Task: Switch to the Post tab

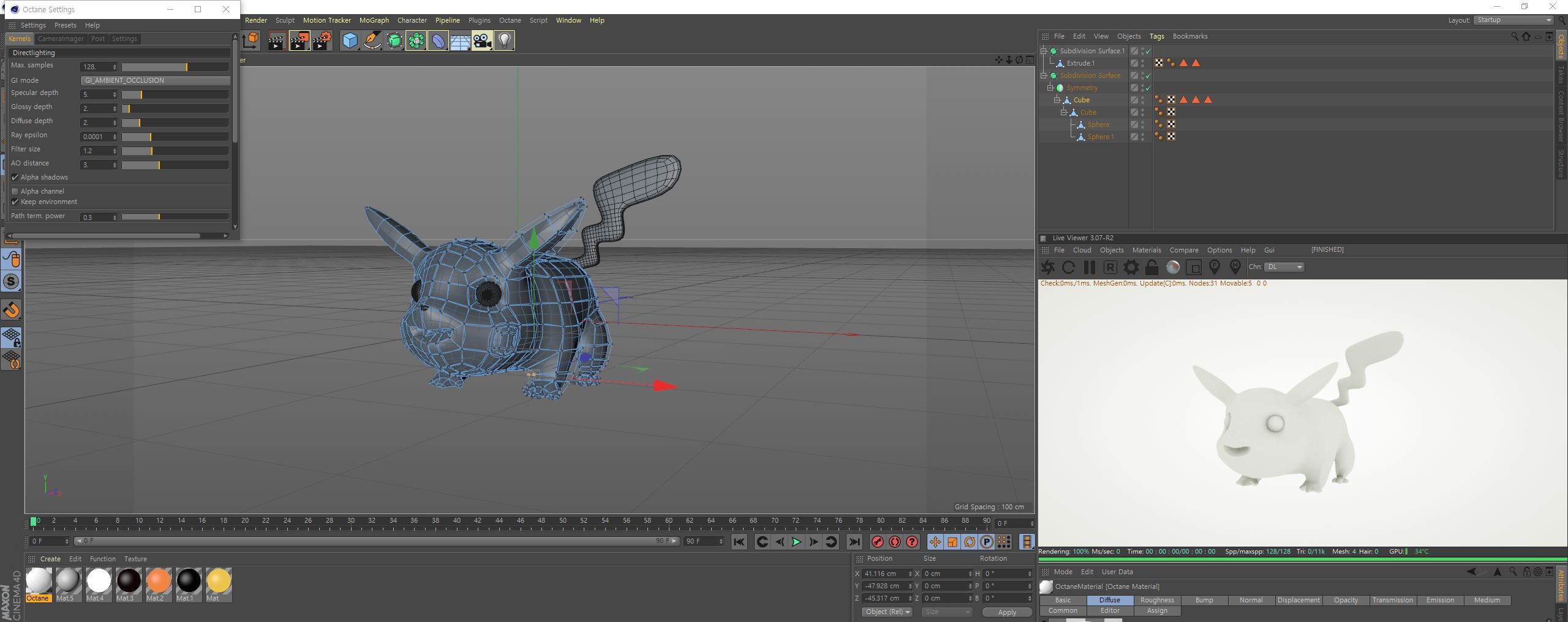Action: point(98,39)
